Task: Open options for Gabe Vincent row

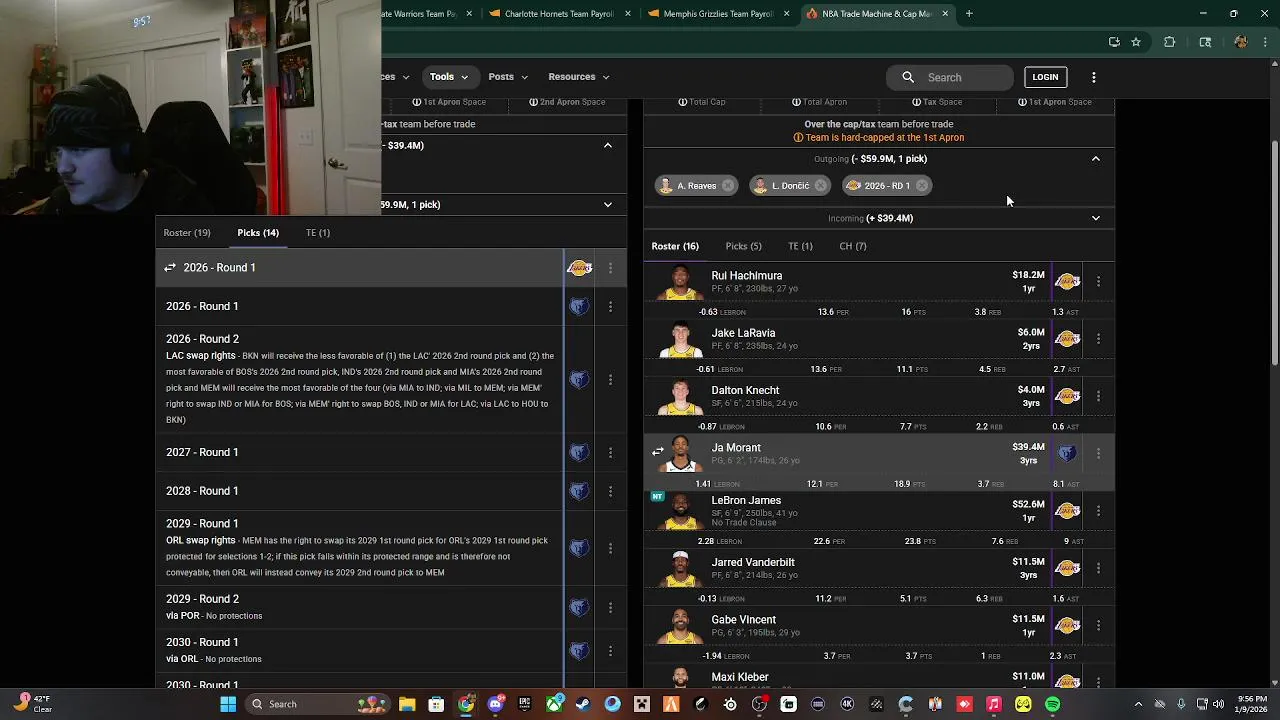Action: point(1098,625)
